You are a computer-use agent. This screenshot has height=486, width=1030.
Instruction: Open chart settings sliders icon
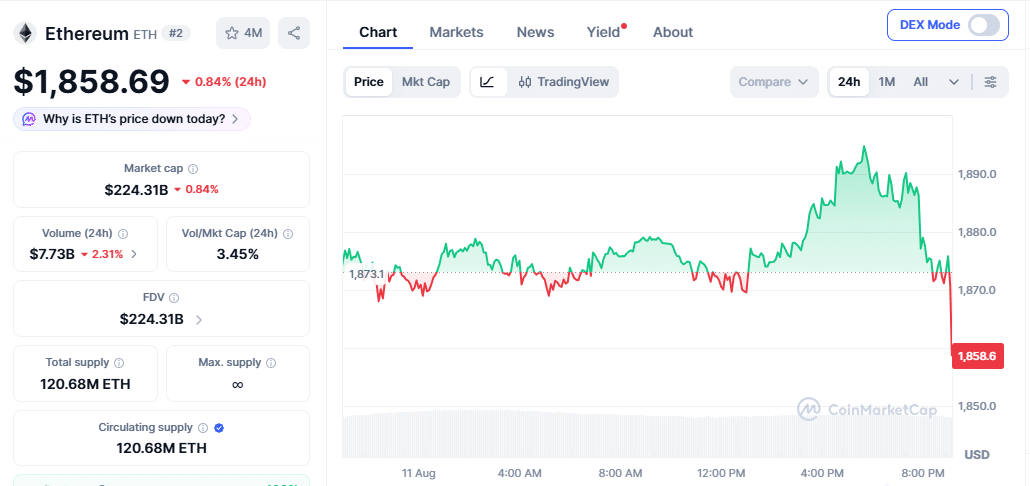click(990, 82)
